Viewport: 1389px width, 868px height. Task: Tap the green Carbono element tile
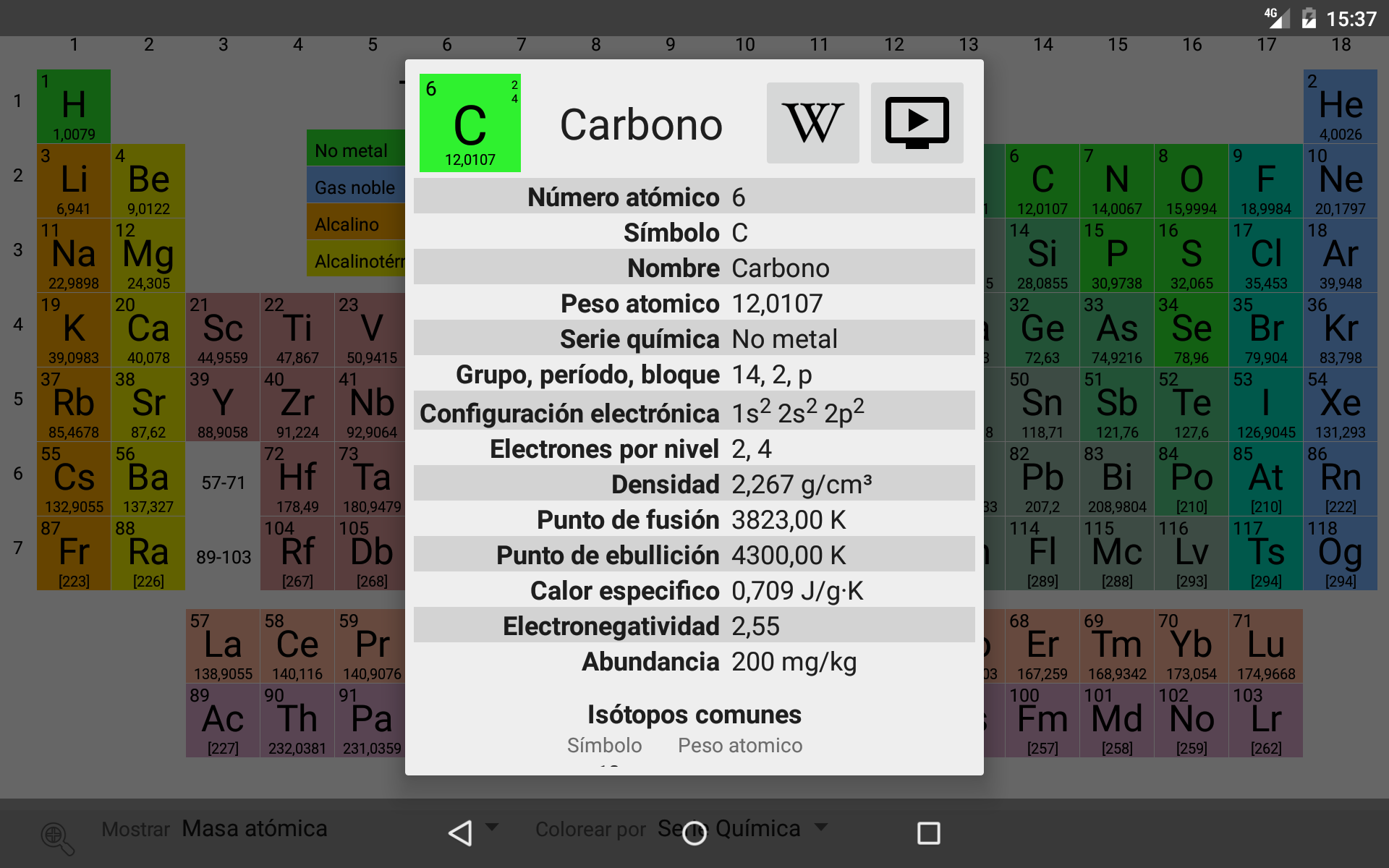pos(470,123)
